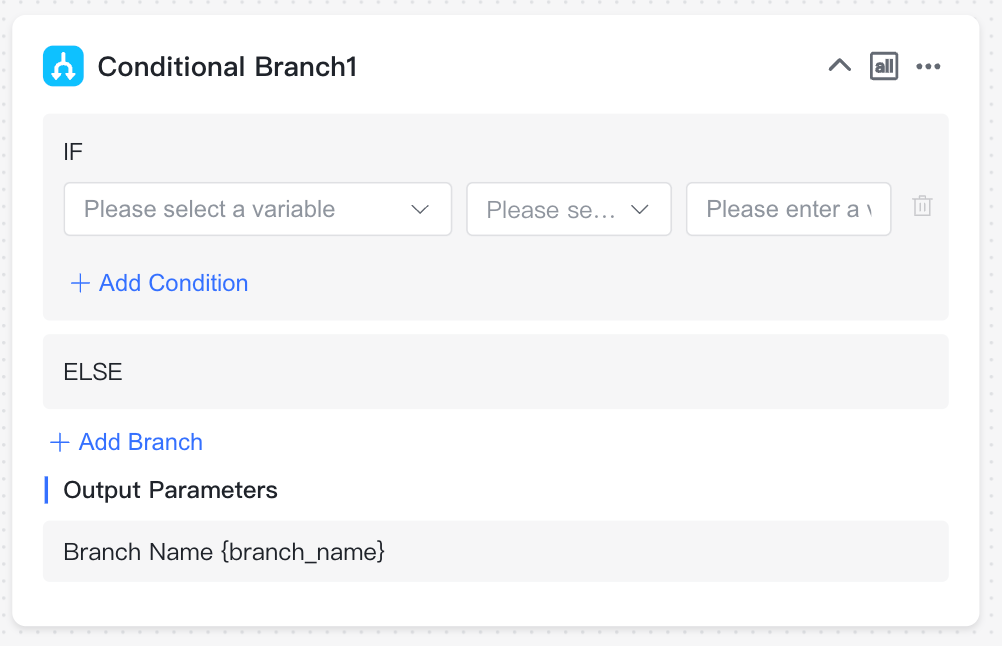Click the 'all' boxed icon in header
Image resolution: width=1002 pixels, height=646 pixels.
pyautogui.click(x=884, y=66)
